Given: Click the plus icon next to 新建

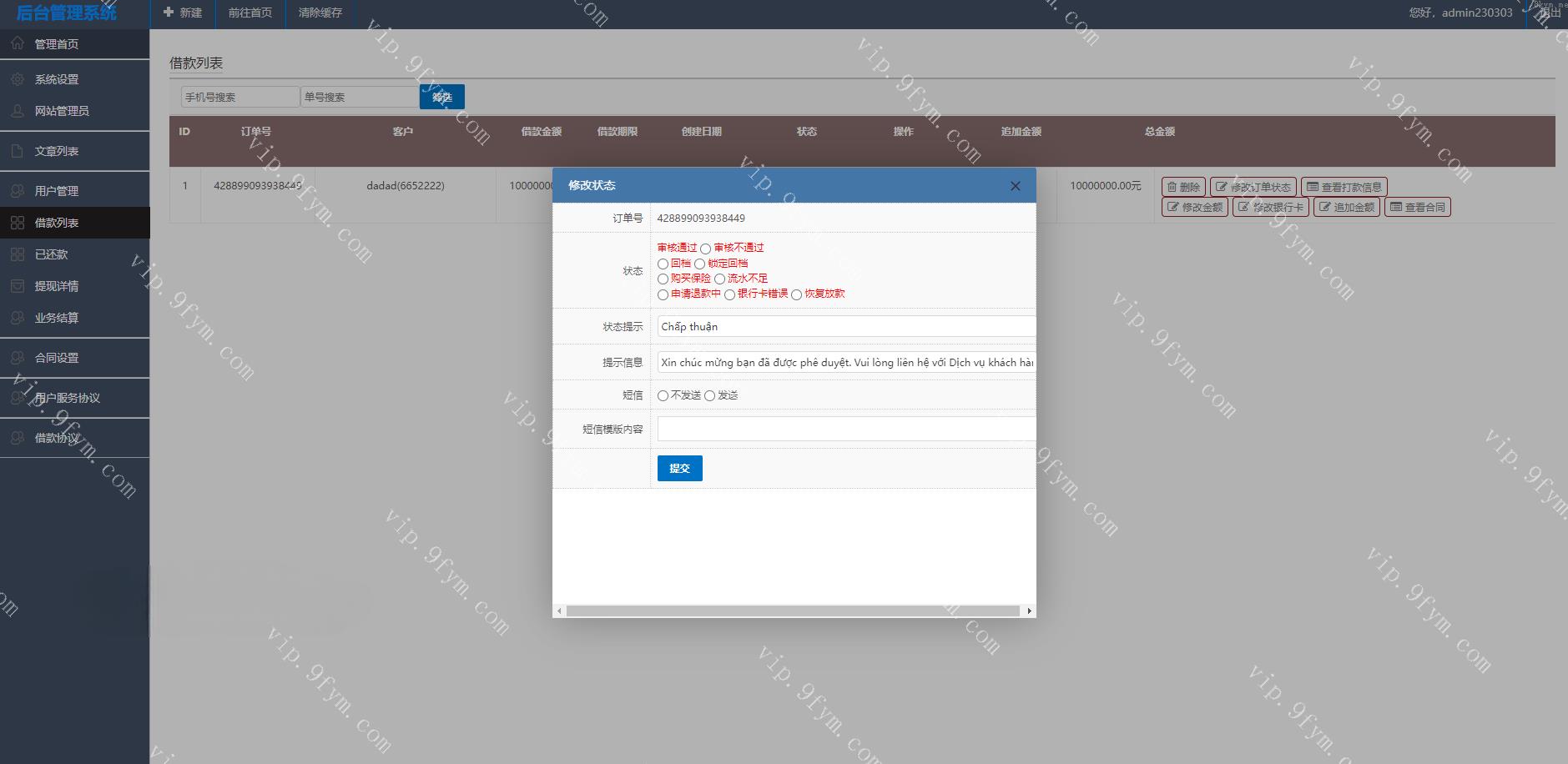Looking at the screenshot, I should [x=169, y=13].
